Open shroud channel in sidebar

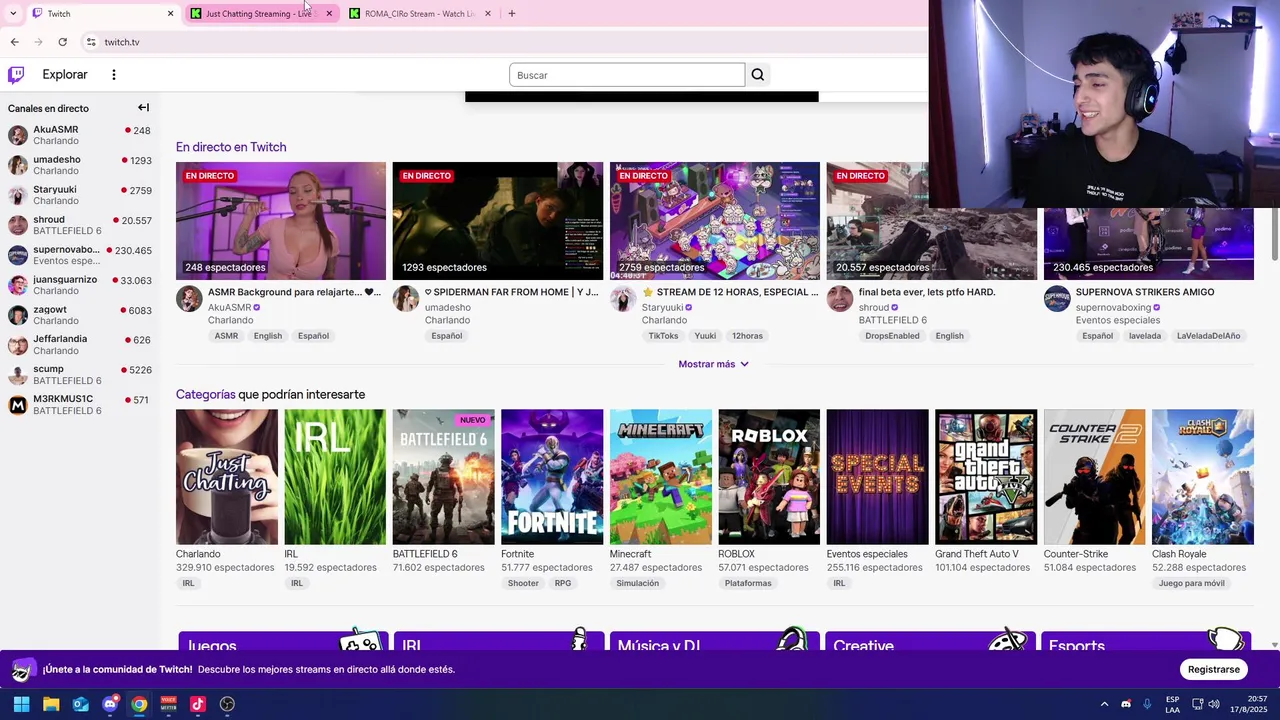point(80,225)
